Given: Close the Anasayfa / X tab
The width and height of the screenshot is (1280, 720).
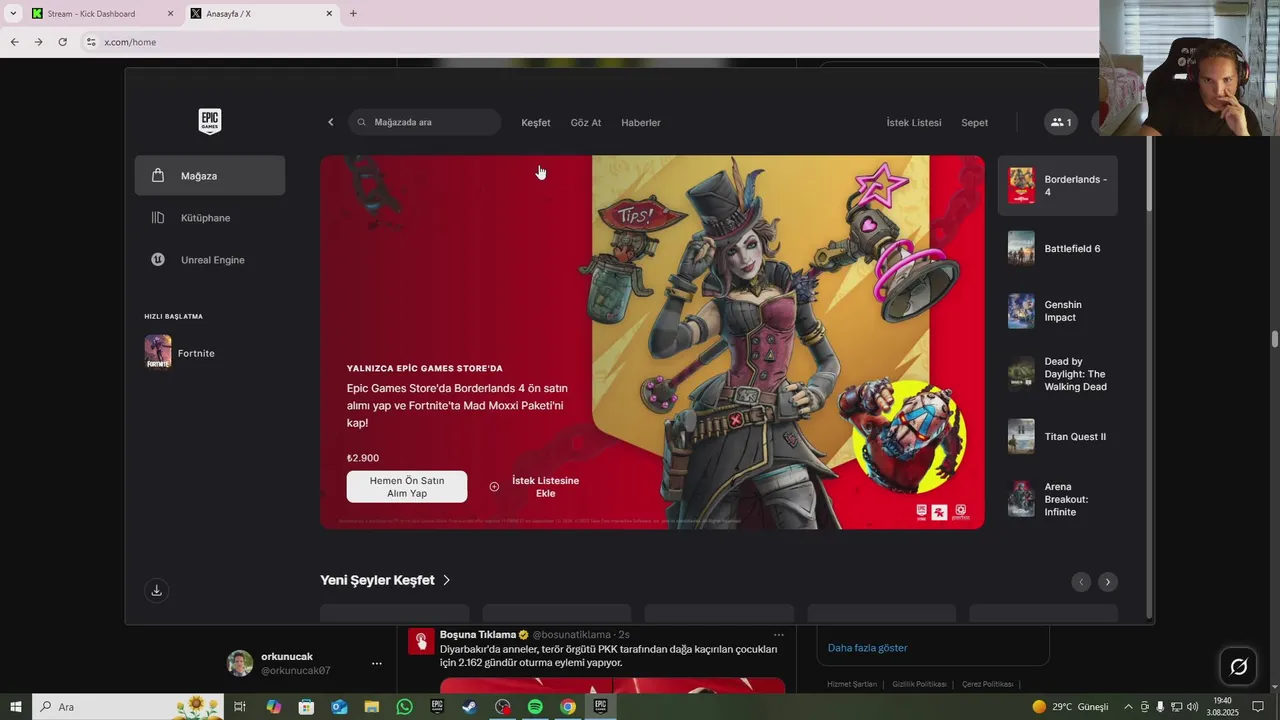Looking at the screenshot, I should pyautogui.click(x=330, y=14).
